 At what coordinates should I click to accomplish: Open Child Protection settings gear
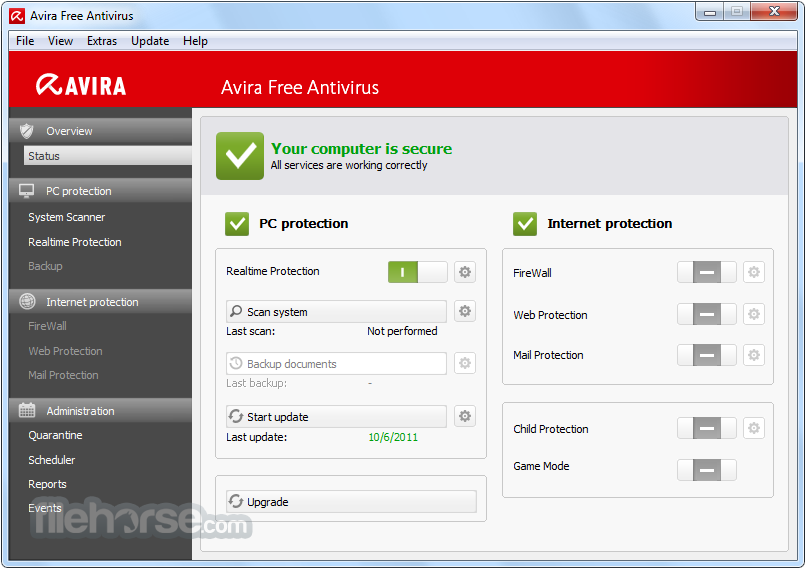pos(754,428)
